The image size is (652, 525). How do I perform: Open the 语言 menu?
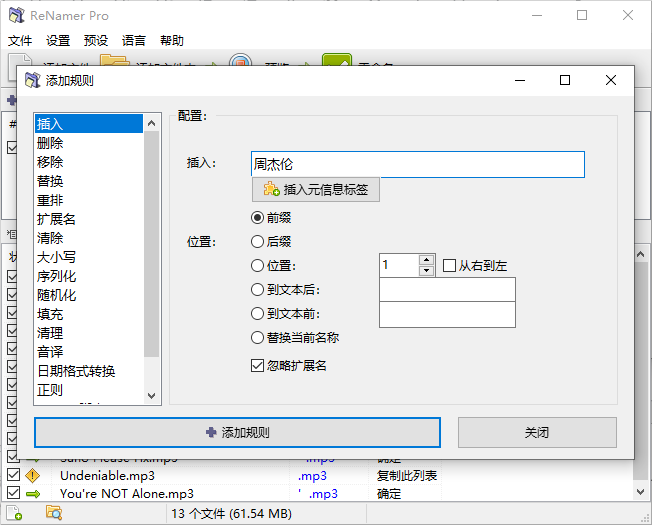[134, 41]
